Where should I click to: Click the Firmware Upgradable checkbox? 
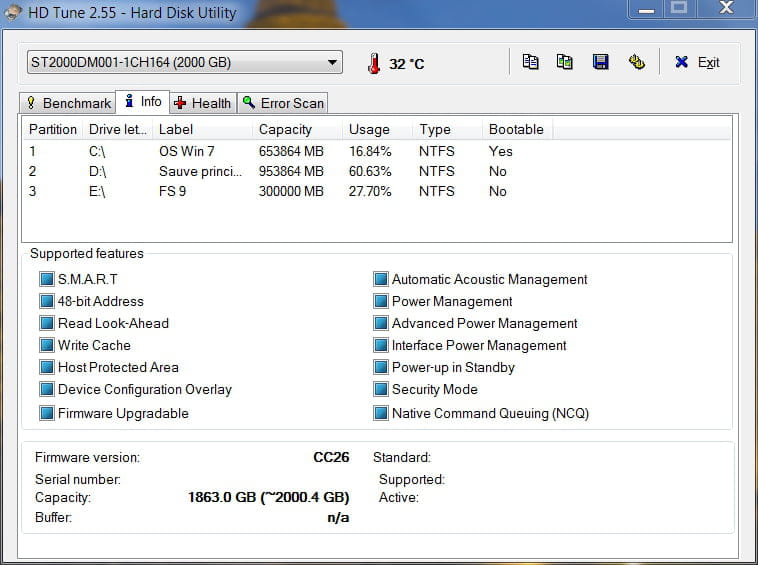coord(47,413)
